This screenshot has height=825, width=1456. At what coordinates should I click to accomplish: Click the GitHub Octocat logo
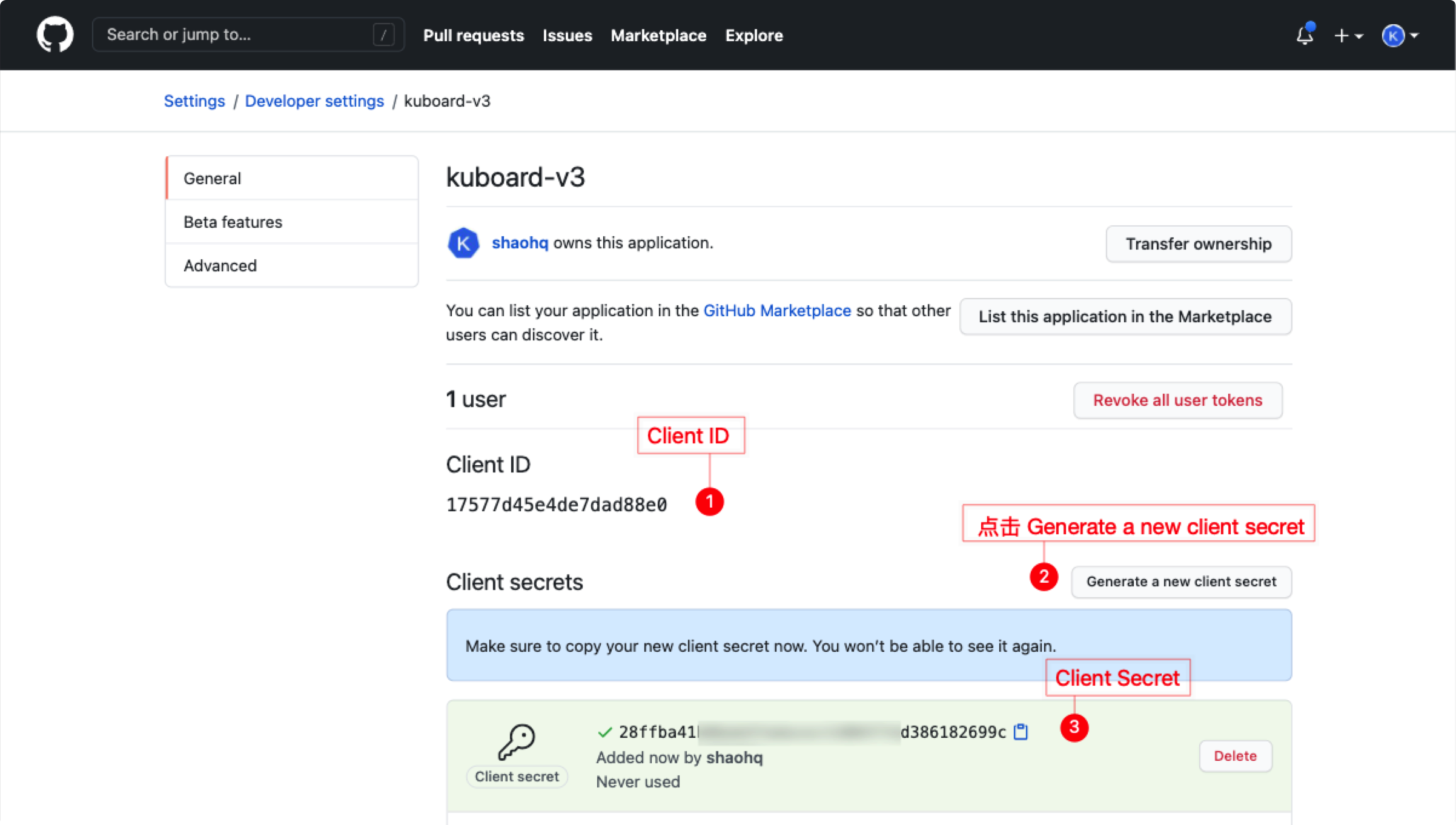(x=55, y=35)
